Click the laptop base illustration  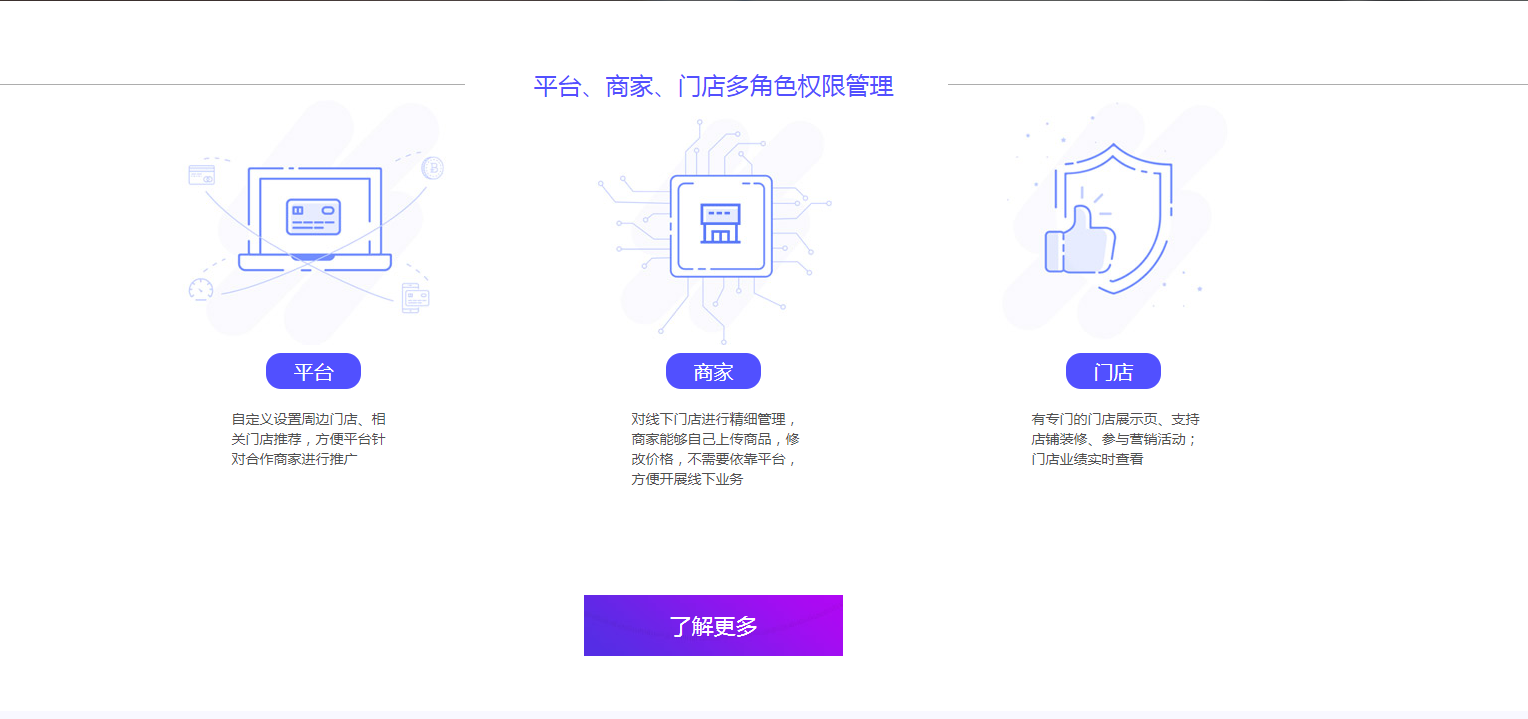[x=315, y=262]
